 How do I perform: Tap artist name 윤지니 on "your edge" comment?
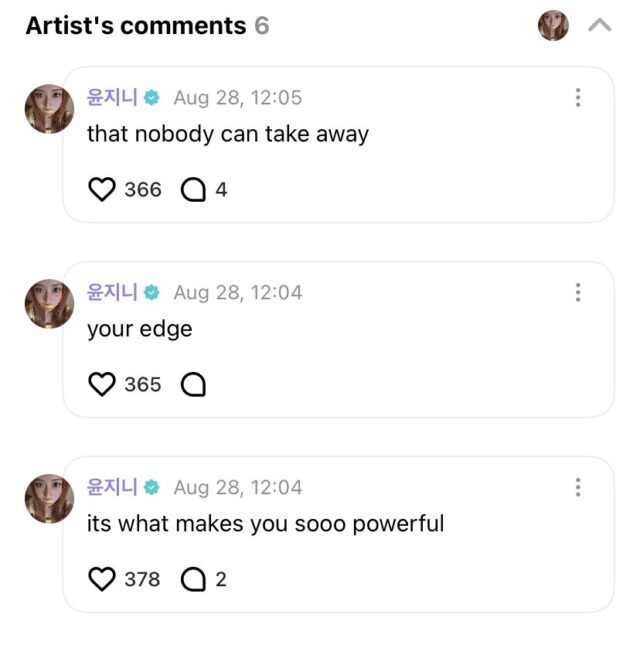112,292
